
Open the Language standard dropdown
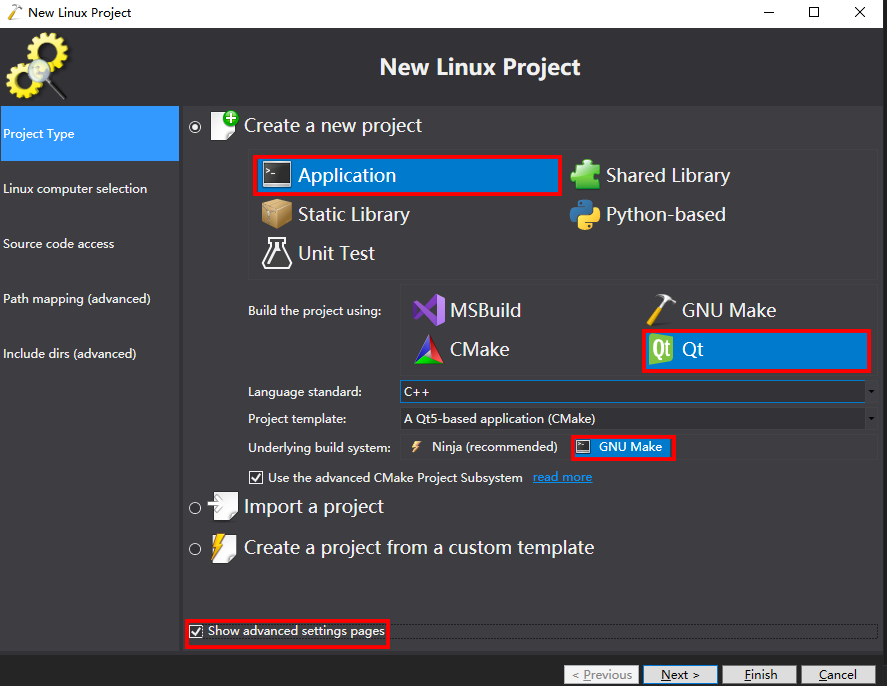pos(871,392)
